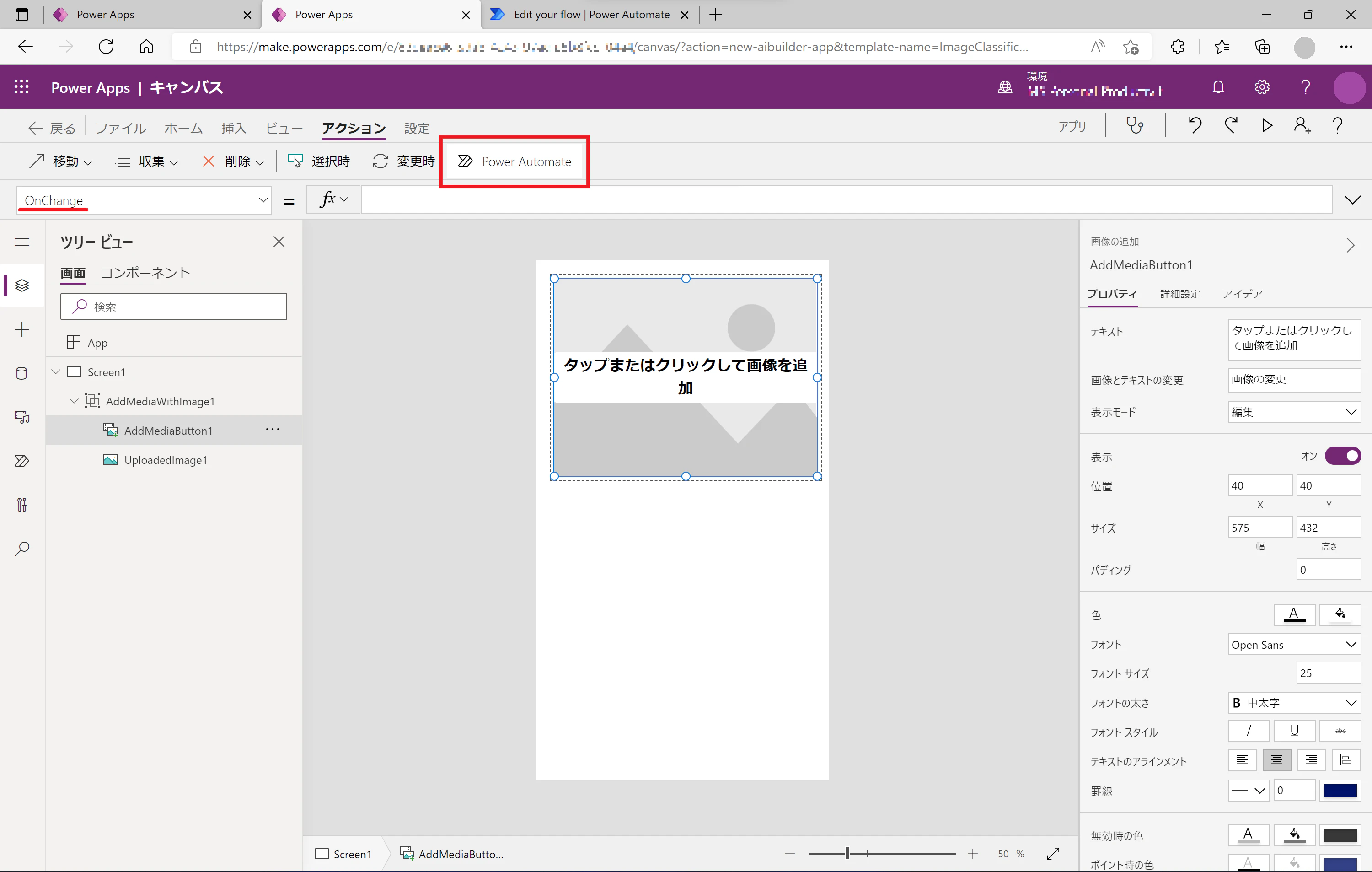Click the zoom slider handle in the status bar
The image size is (1372, 872).
[x=847, y=853]
